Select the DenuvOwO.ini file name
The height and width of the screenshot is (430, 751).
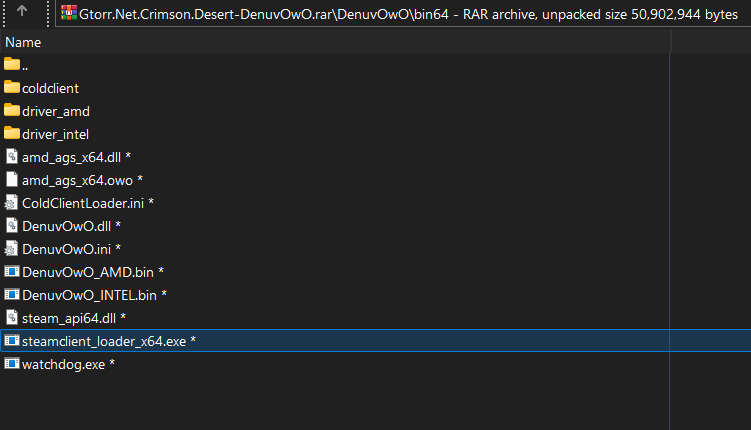coord(67,249)
